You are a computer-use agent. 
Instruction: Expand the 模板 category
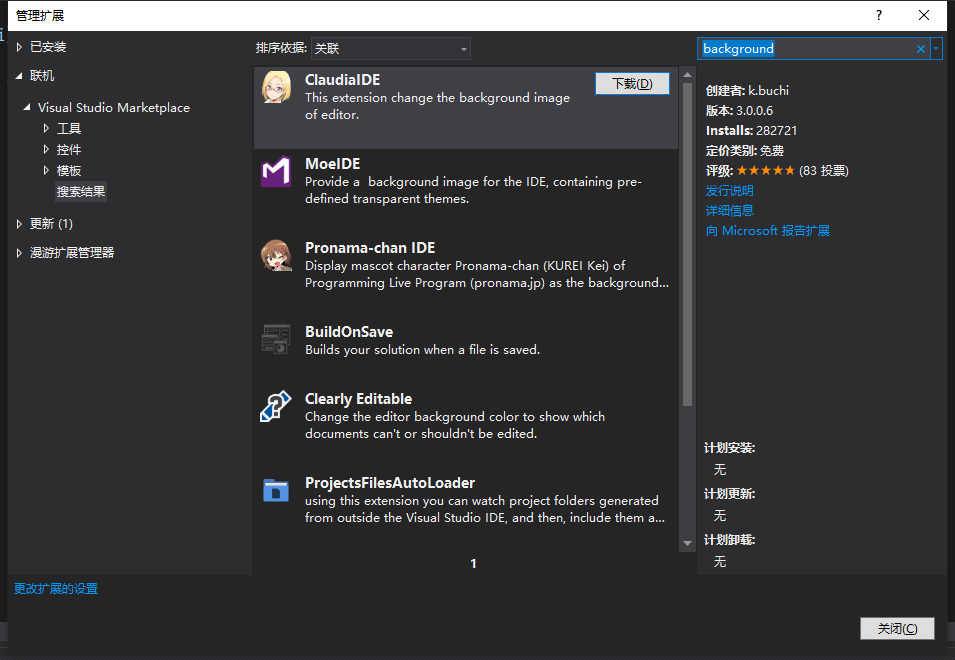point(46,170)
